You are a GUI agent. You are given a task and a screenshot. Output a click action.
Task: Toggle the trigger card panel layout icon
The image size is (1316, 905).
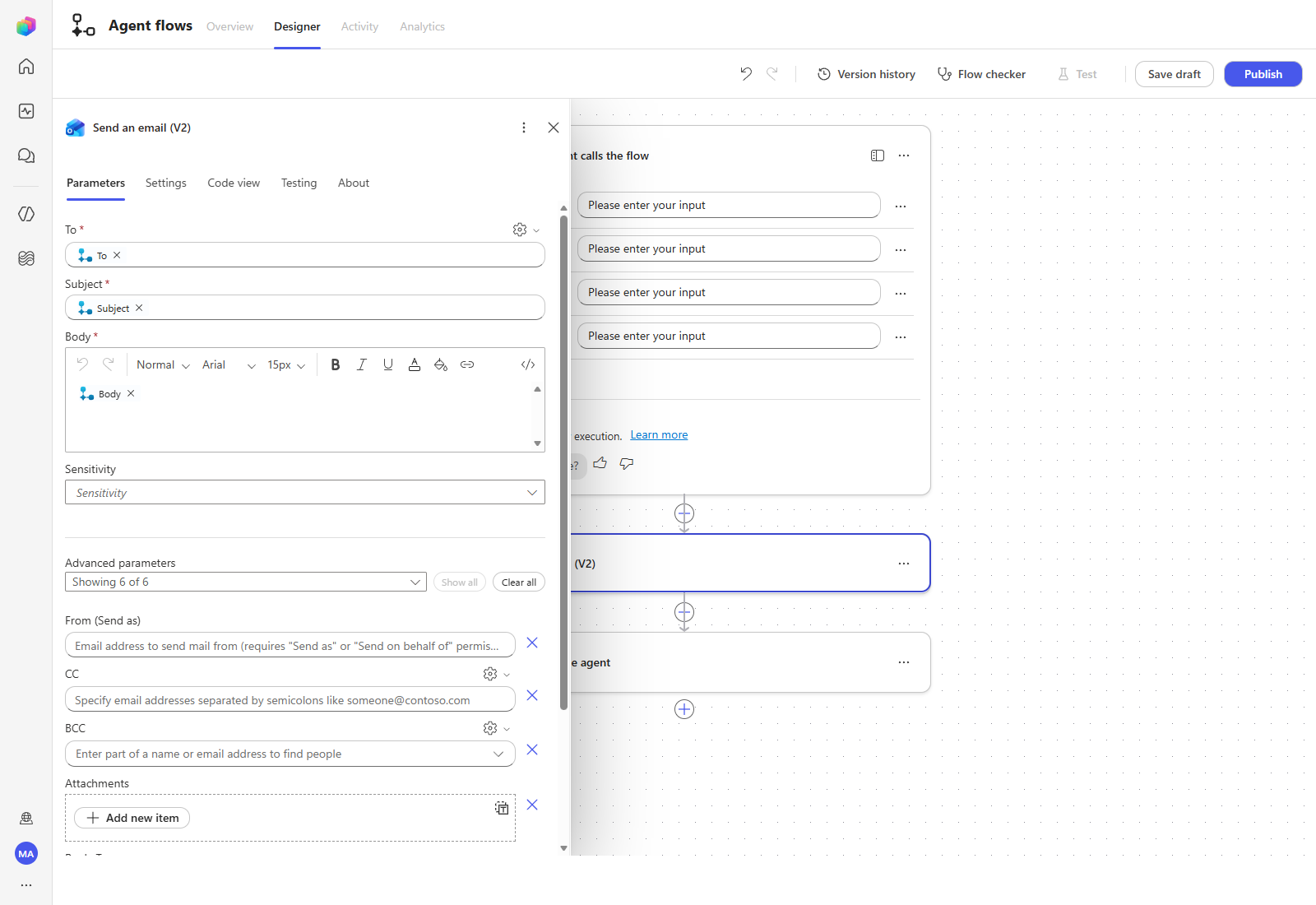pyautogui.click(x=878, y=155)
